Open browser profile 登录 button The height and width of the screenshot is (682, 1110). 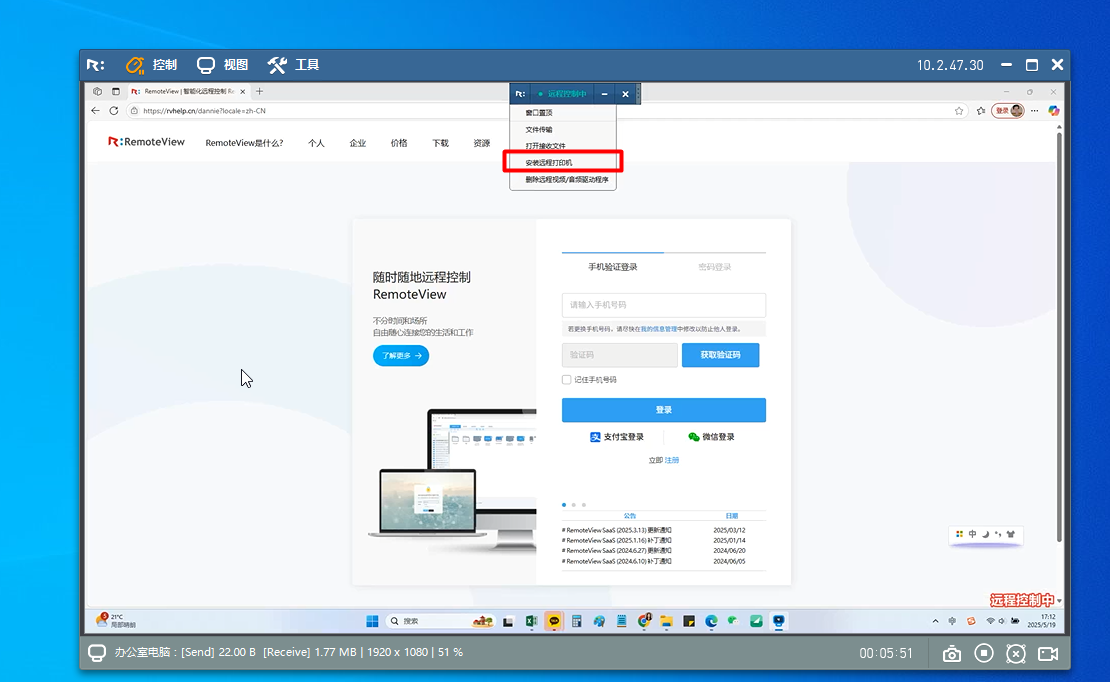click(x=1007, y=110)
